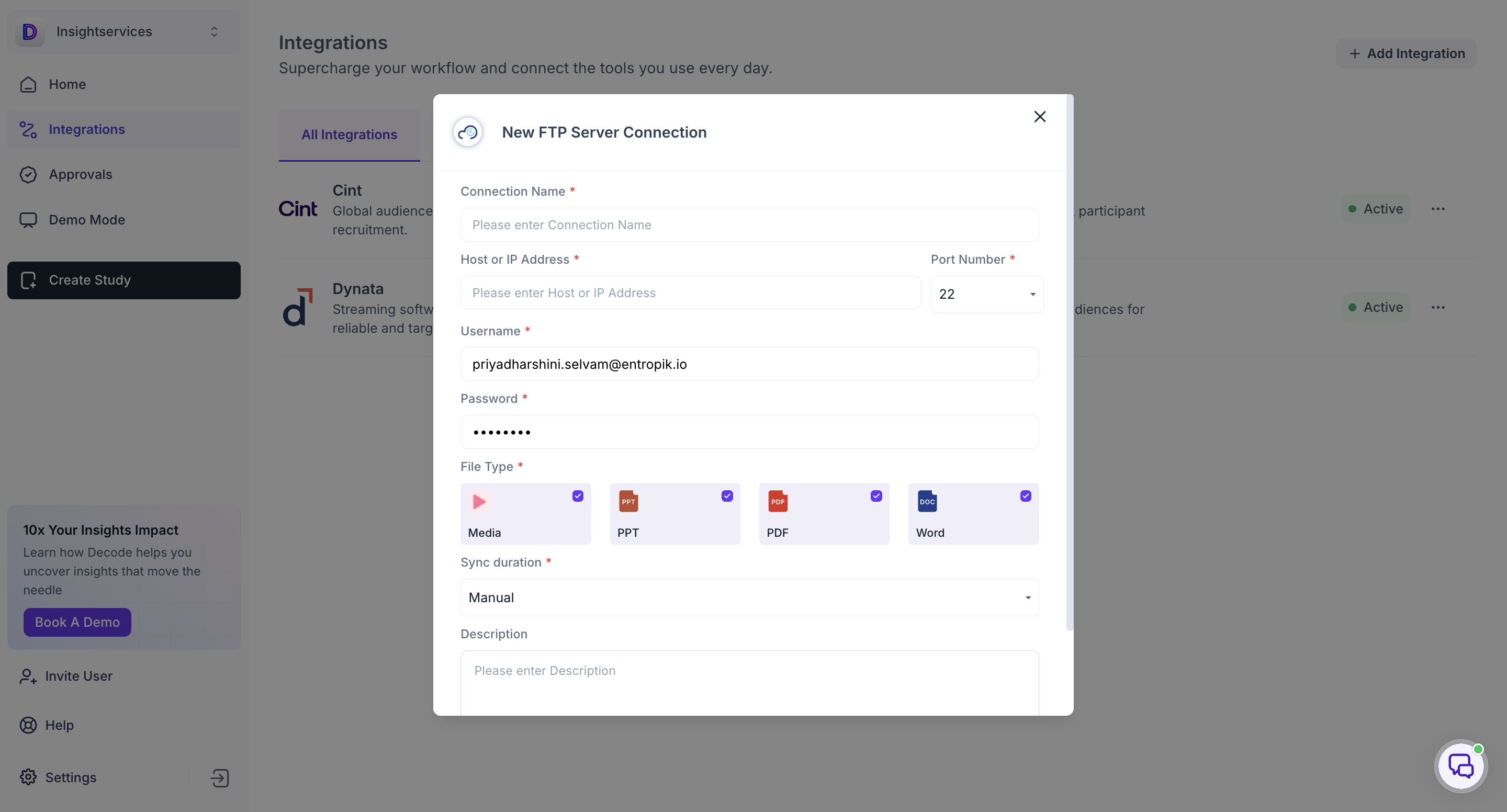Open the Port Number dropdown
The image size is (1507, 812).
click(986, 294)
